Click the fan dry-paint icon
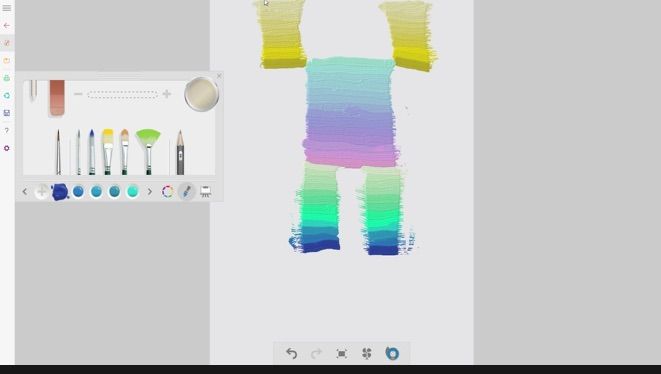661x374 pixels. click(x=367, y=353)
